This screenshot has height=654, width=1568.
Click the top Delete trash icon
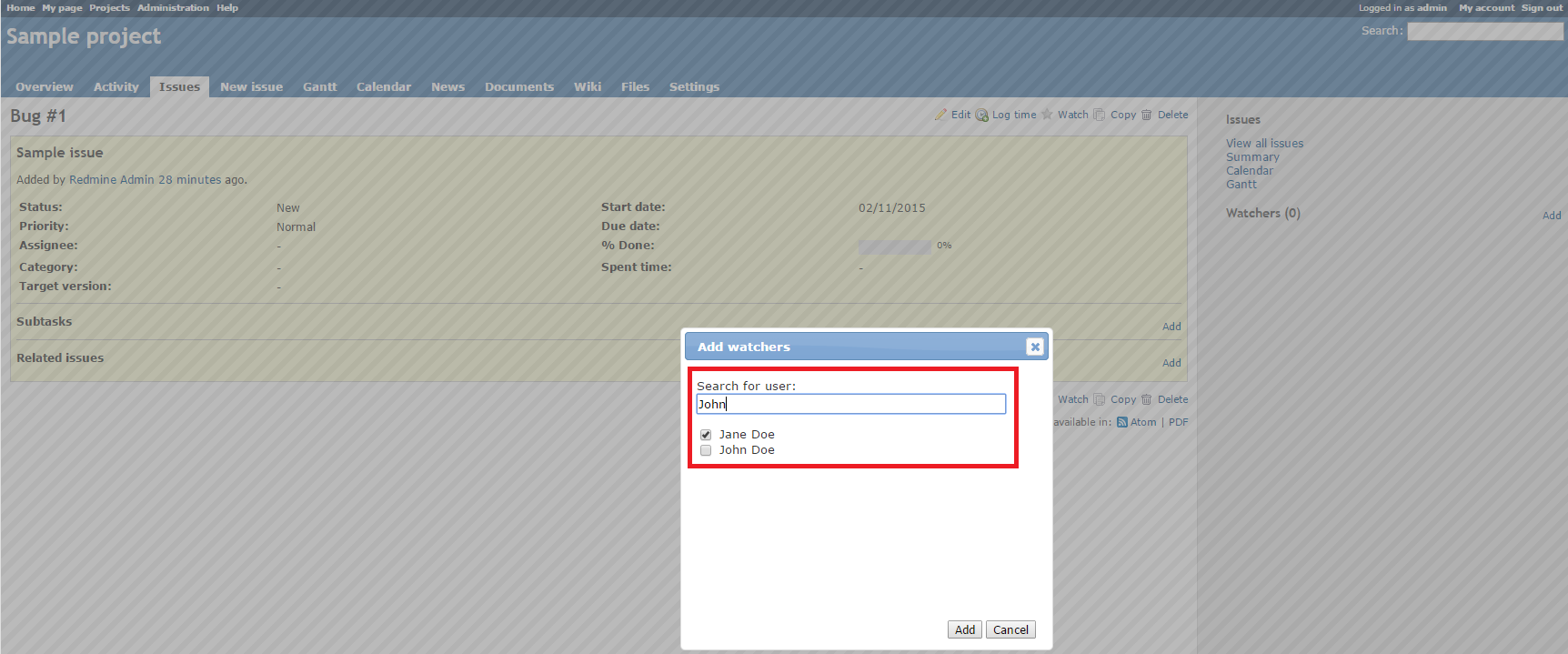tap(1147, 115)
